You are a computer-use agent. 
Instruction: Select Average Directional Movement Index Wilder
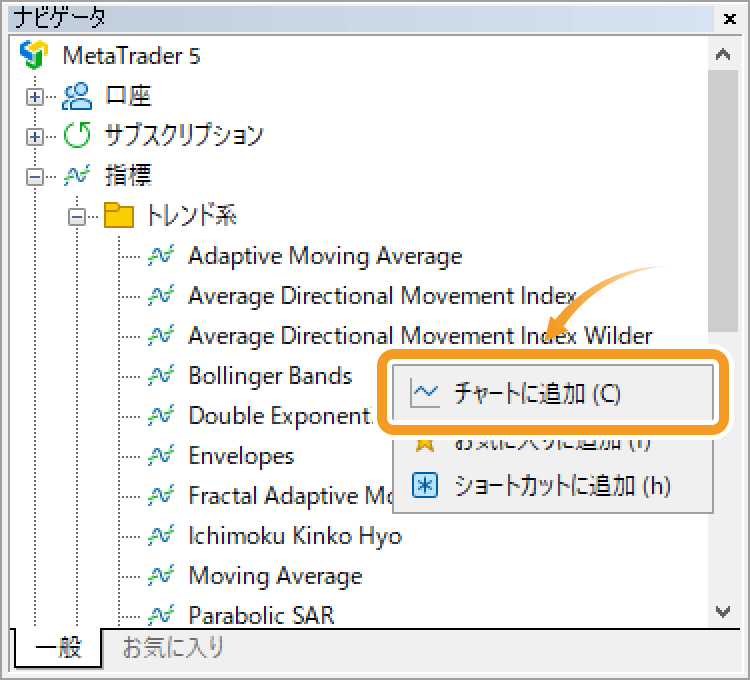420,336
